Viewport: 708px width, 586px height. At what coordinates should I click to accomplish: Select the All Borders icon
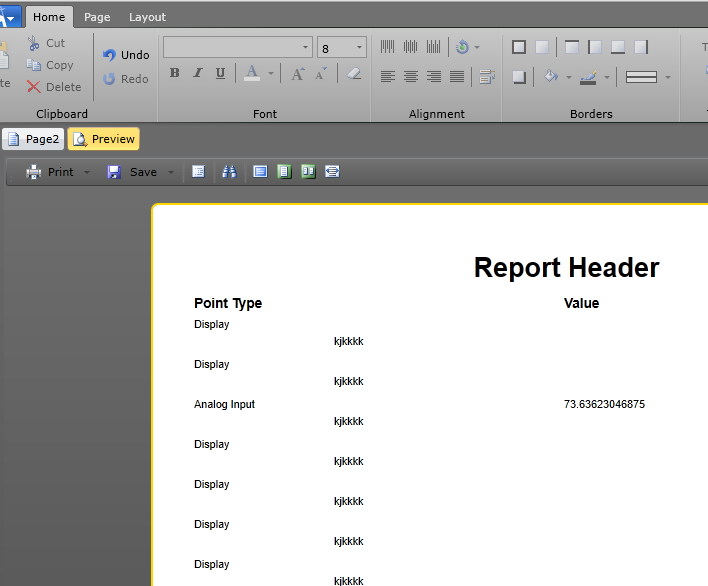pyautogui.click(x=518, y=47)
